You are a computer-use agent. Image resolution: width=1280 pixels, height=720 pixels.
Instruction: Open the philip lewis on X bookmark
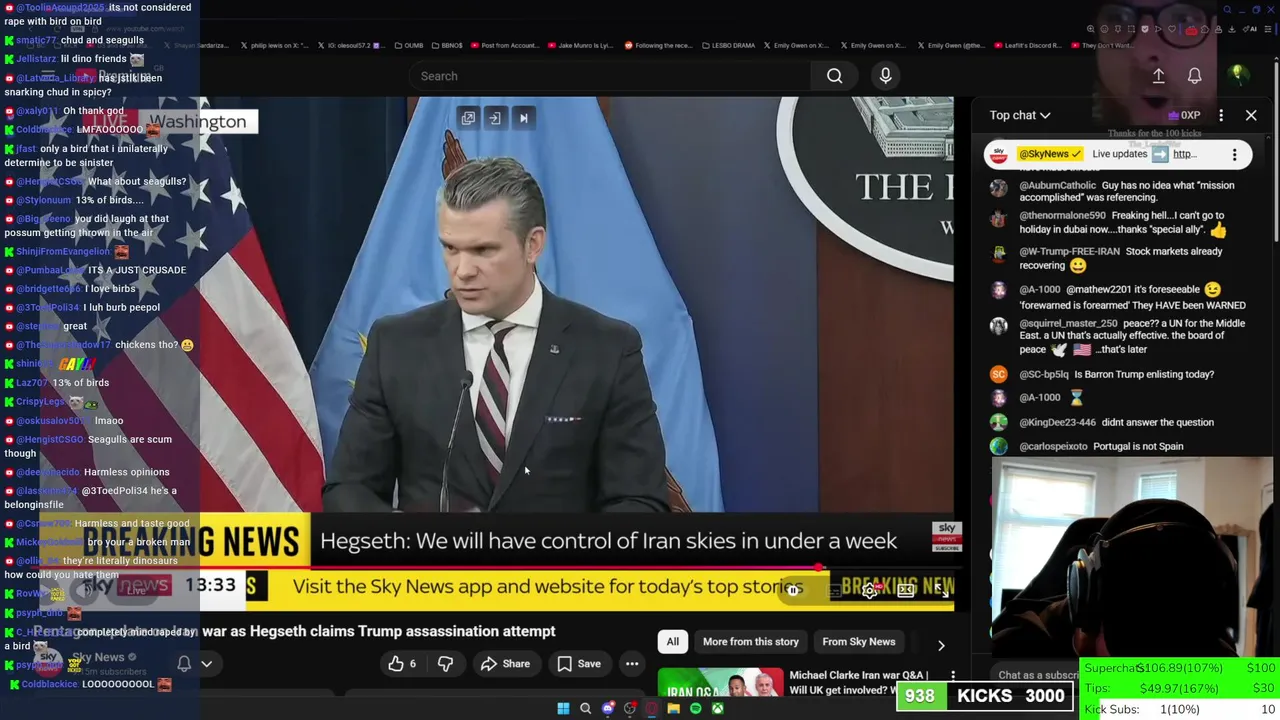(276, 45)
